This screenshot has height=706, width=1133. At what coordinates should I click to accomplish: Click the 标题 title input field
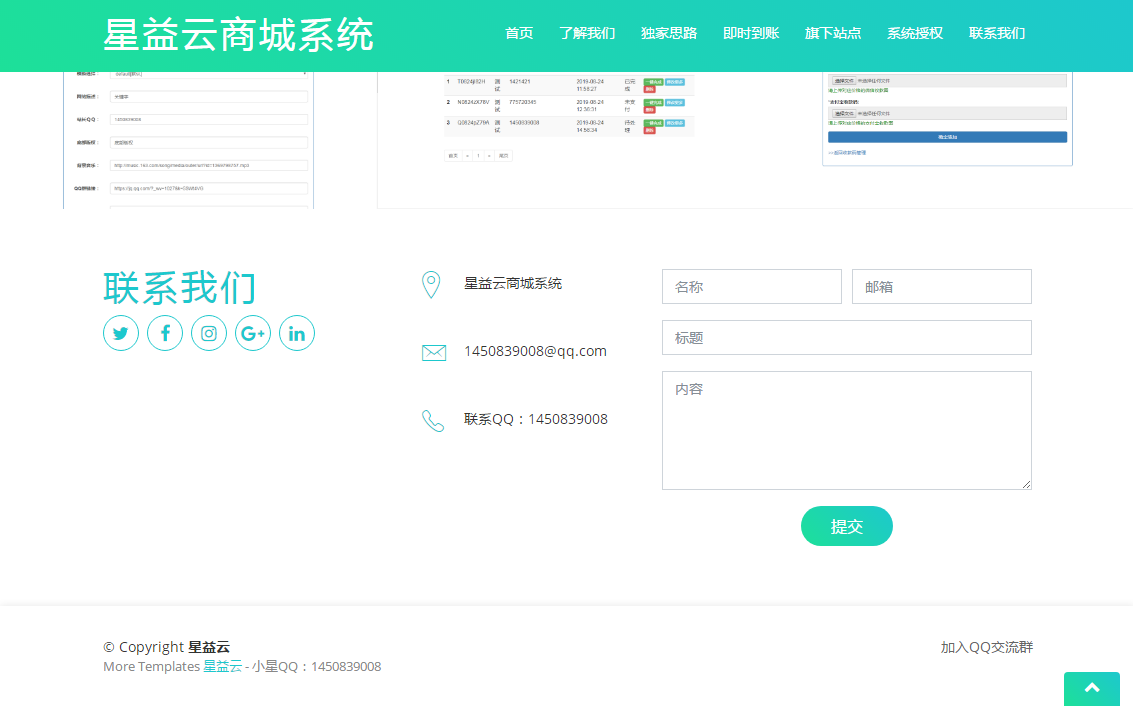846,337
